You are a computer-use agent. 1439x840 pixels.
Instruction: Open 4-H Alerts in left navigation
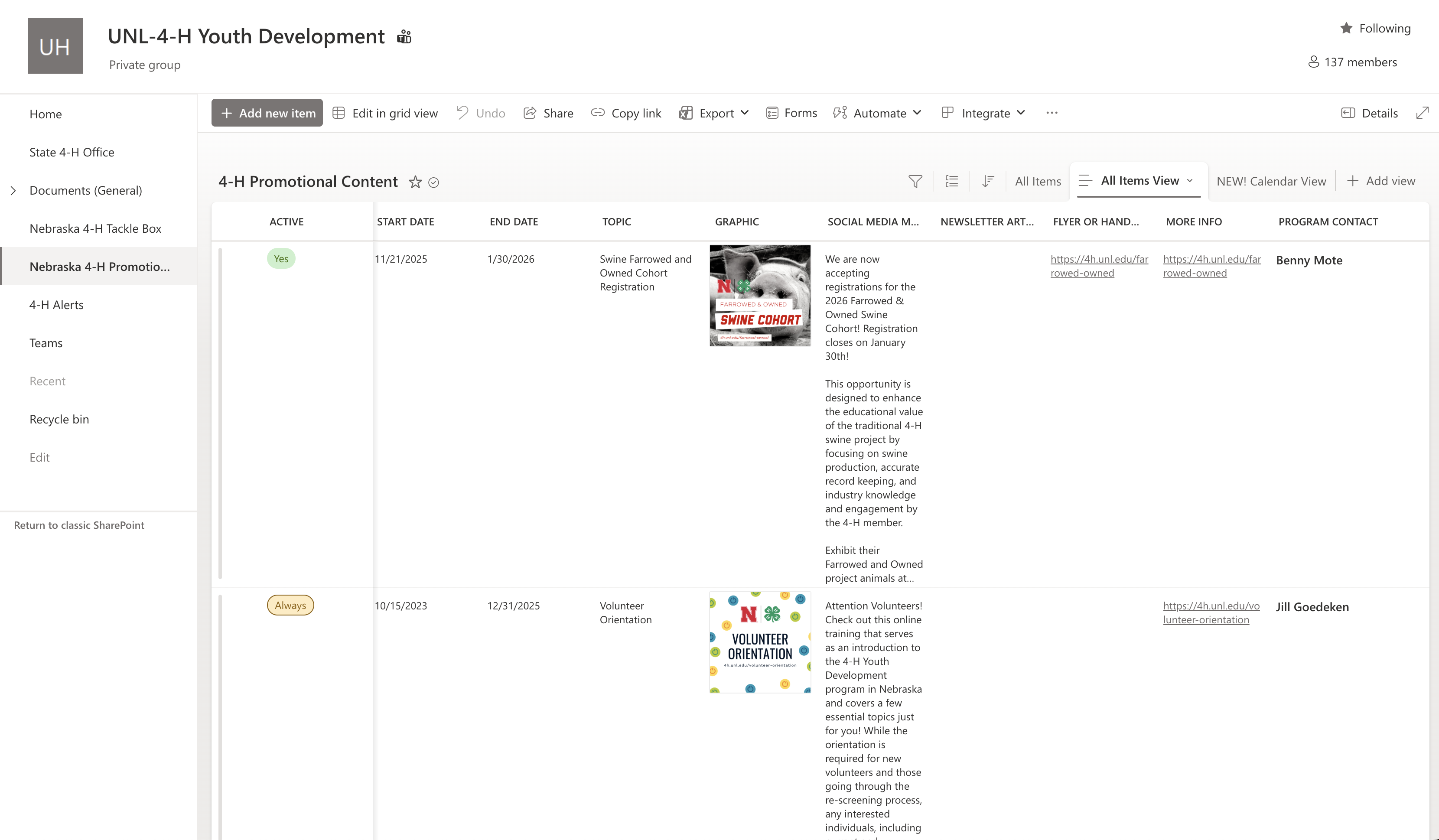coord(56,304)
